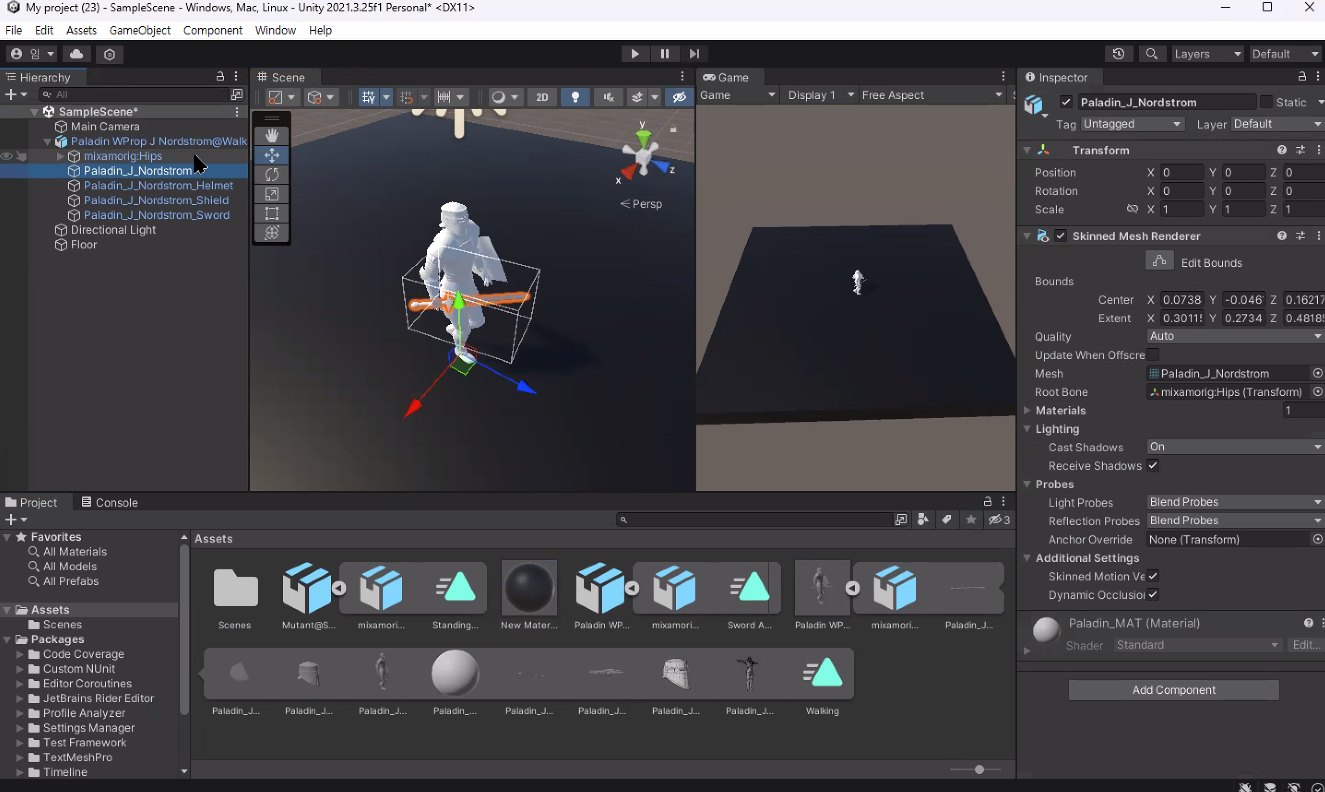Click the Edit button for Paladin_MAT shader
The image size is (1325, 792).
click(1305, 645)
